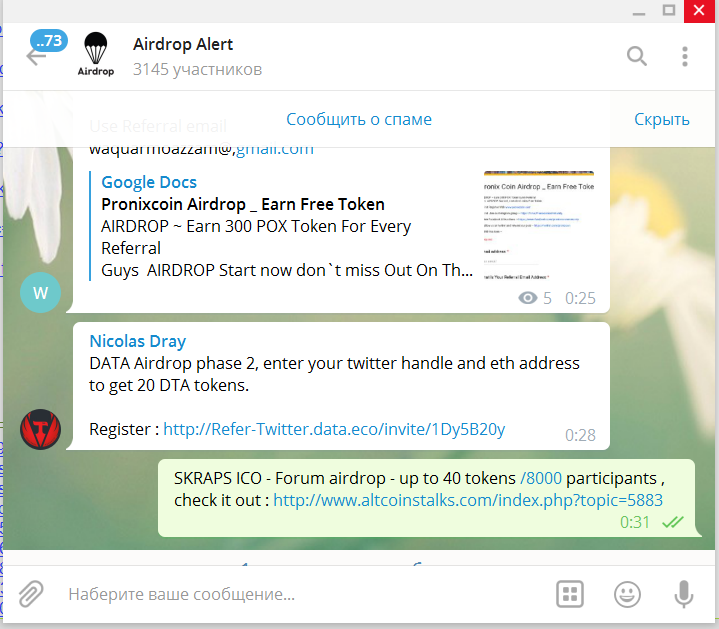Viewport: 719px width, 629px height.
Task: Start voice recording with microphone icon
Action: click(683, 594)
